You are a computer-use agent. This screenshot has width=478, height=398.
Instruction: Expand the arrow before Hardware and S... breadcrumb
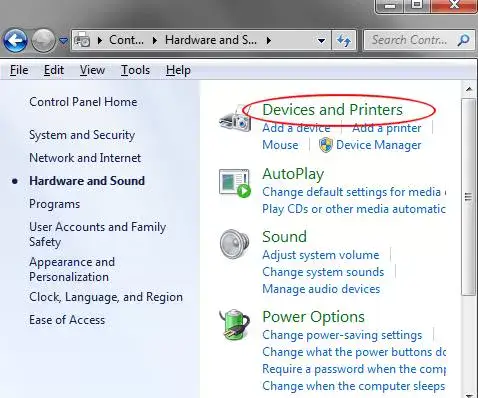coord(155,40)
